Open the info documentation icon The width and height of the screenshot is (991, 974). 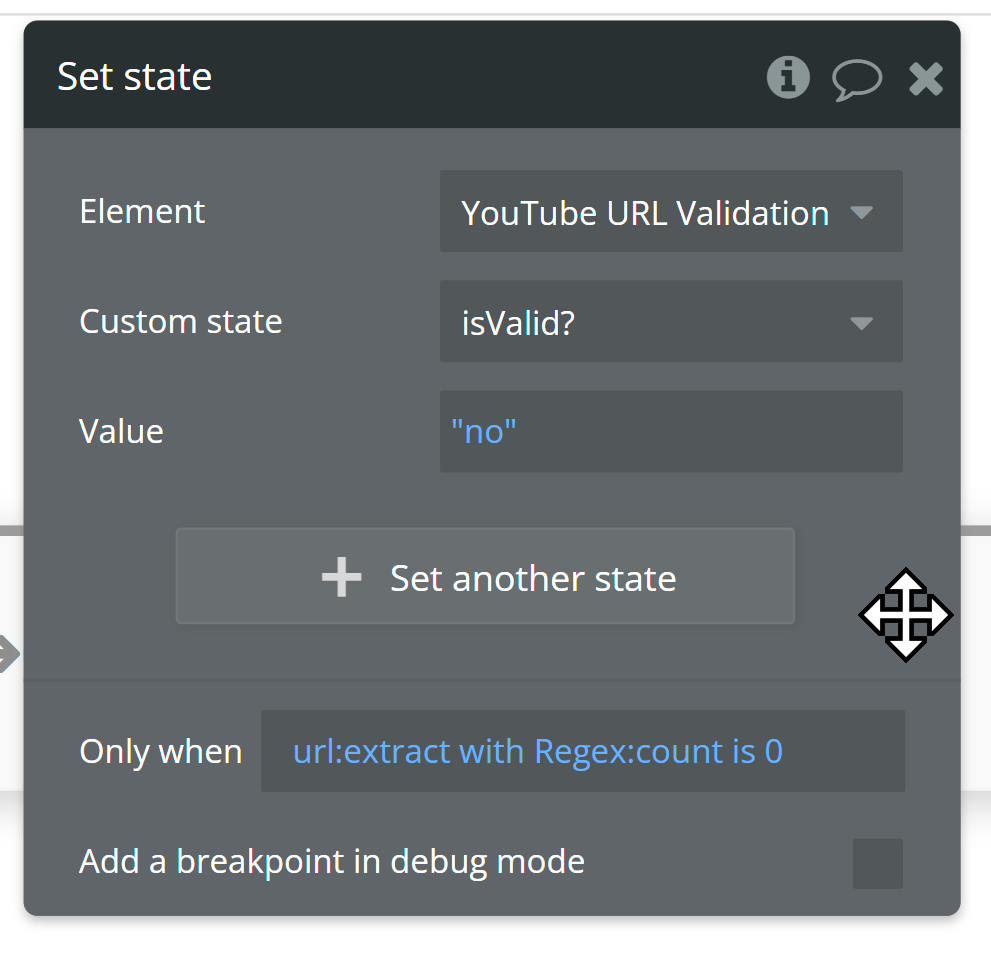click(788, 77)
